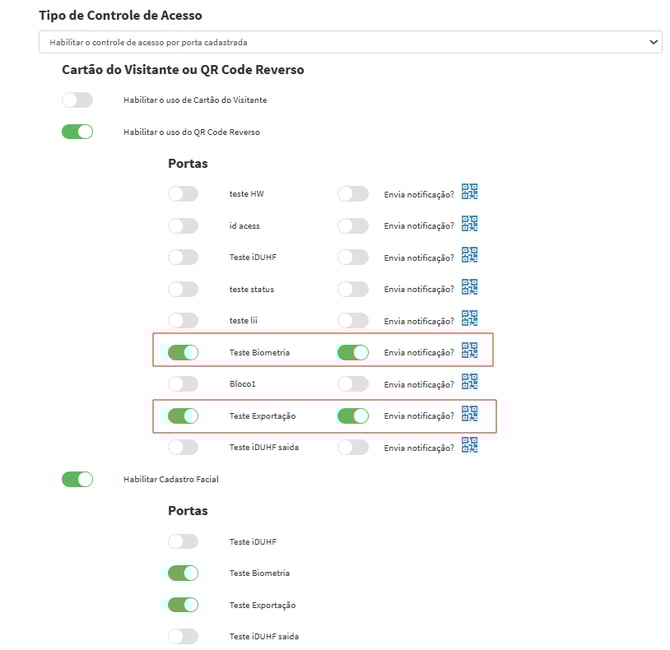This screenshot has width=670, height=650.
Task: Click QR code icon for id acess
Action: click(469, 225)
